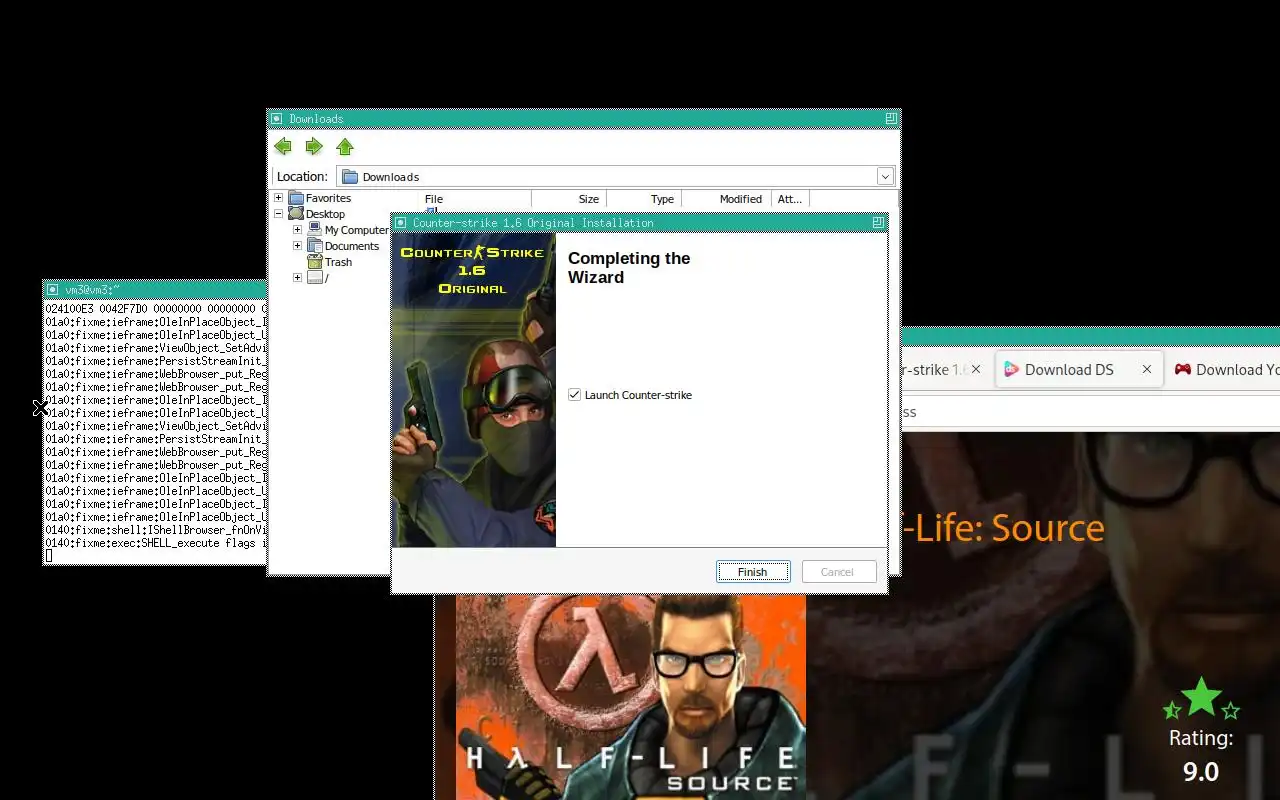The width and height of the screenshot is (1280, 800).
Task: Select the '/' drive icon in the tree
Action: click(x=315, y=278)
